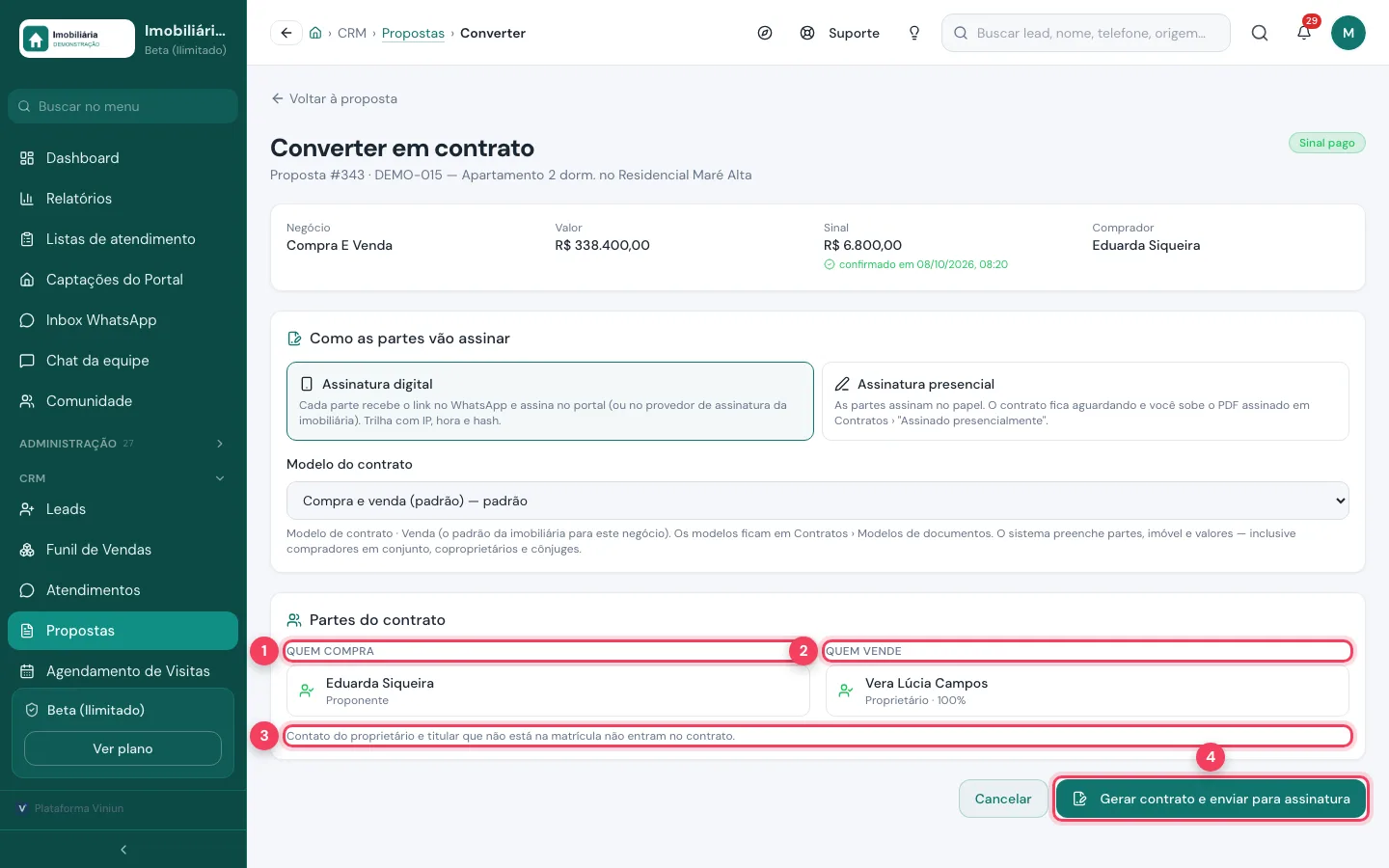Open Listas de atendimento menu item
The image size is (1389, 868).
pos(123,239)
